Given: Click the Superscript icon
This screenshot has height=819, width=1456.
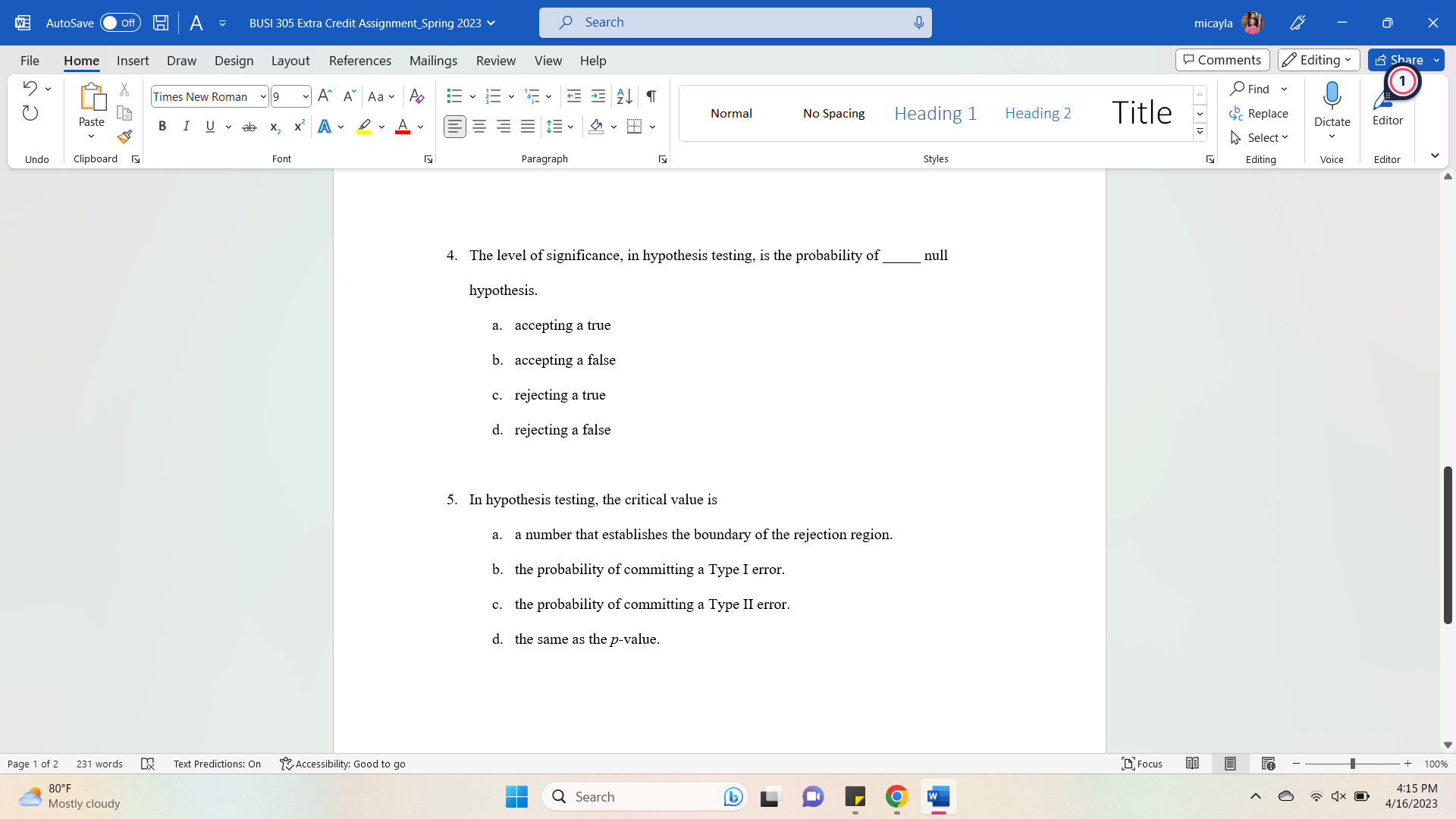Looking at the screenshot, I should point(300,127).
